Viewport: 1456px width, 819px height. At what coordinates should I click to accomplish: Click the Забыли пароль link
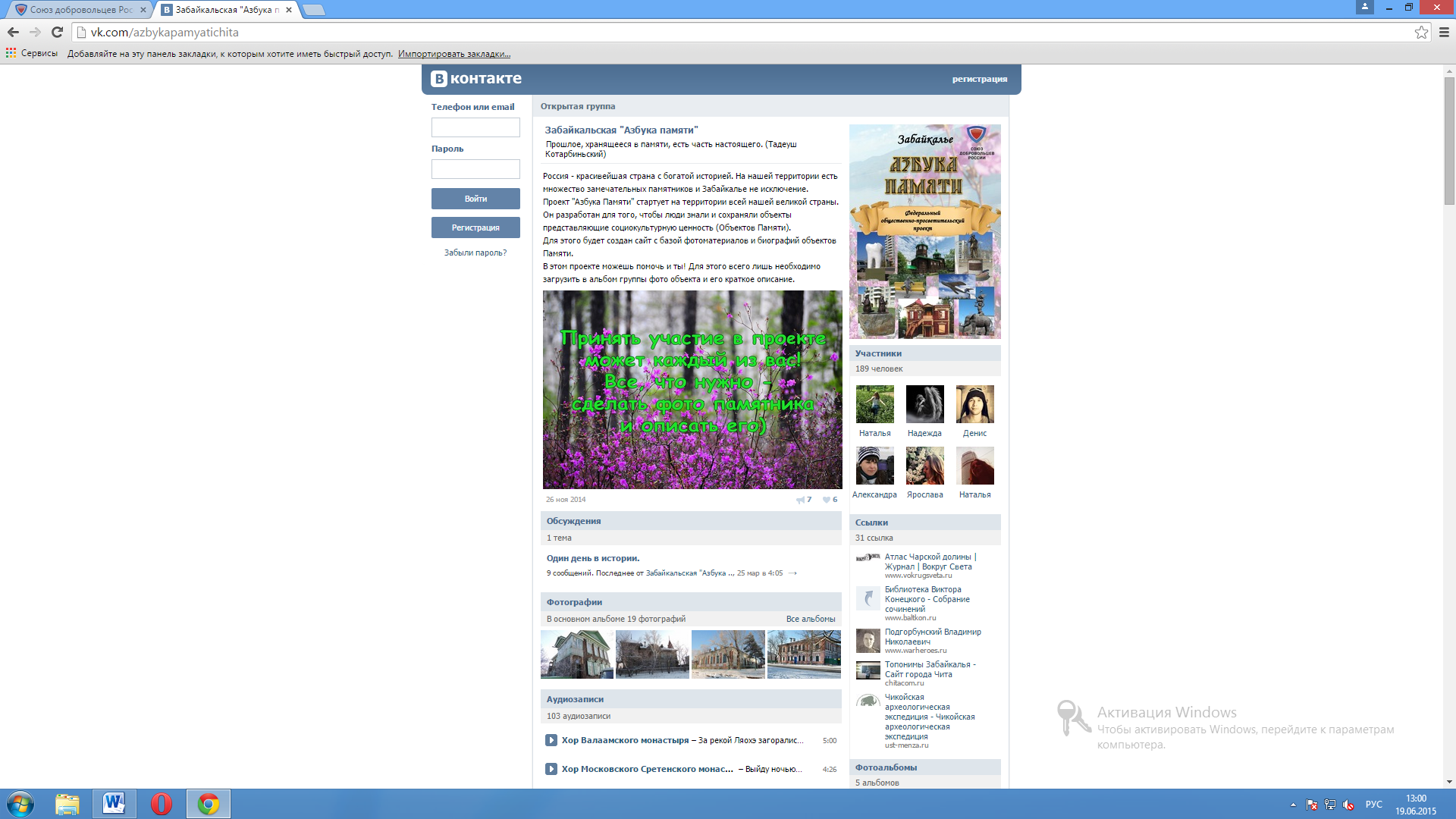[475, 253]
